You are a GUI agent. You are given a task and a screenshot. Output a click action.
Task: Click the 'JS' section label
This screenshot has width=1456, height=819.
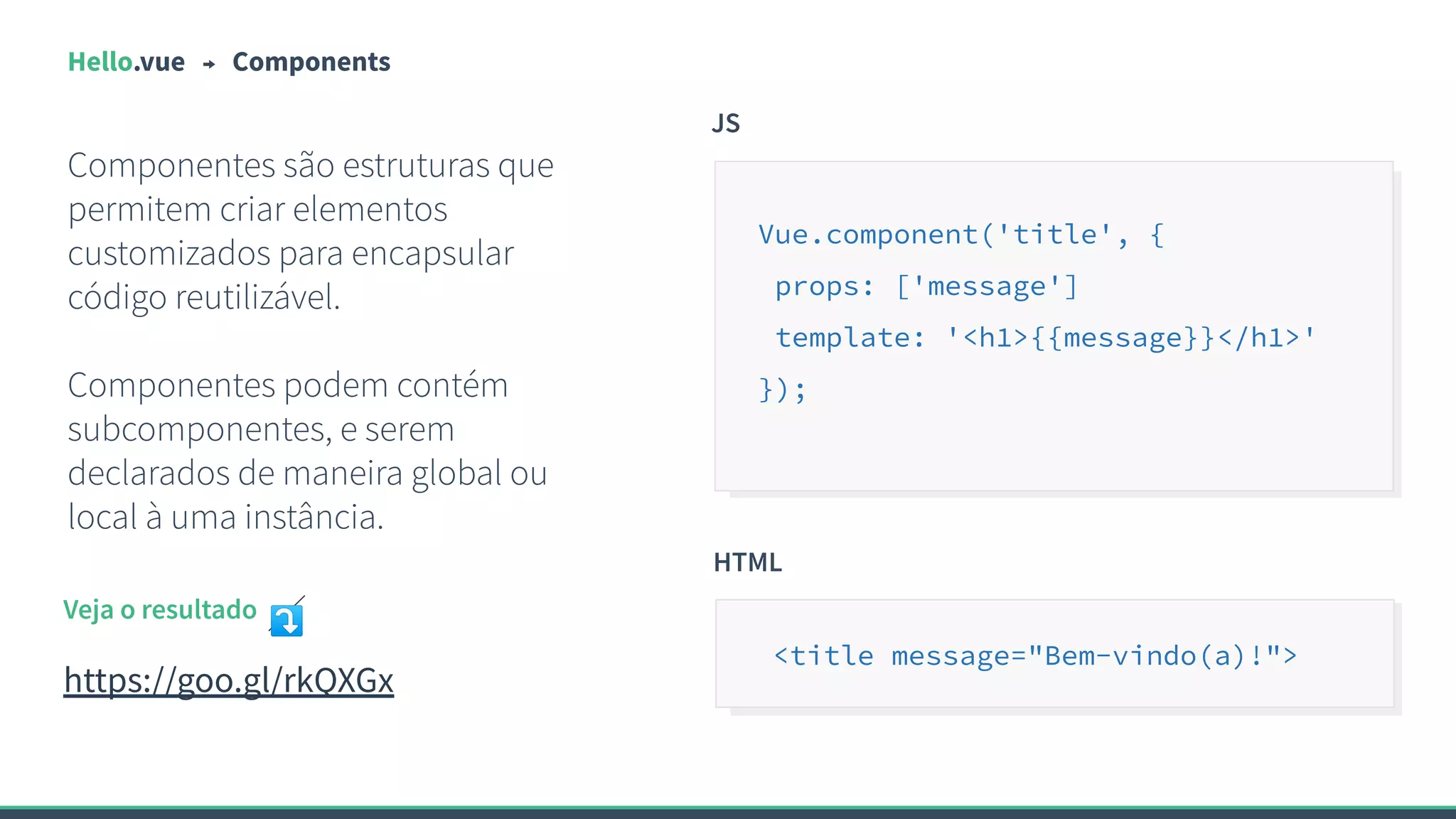pos(726,124)
